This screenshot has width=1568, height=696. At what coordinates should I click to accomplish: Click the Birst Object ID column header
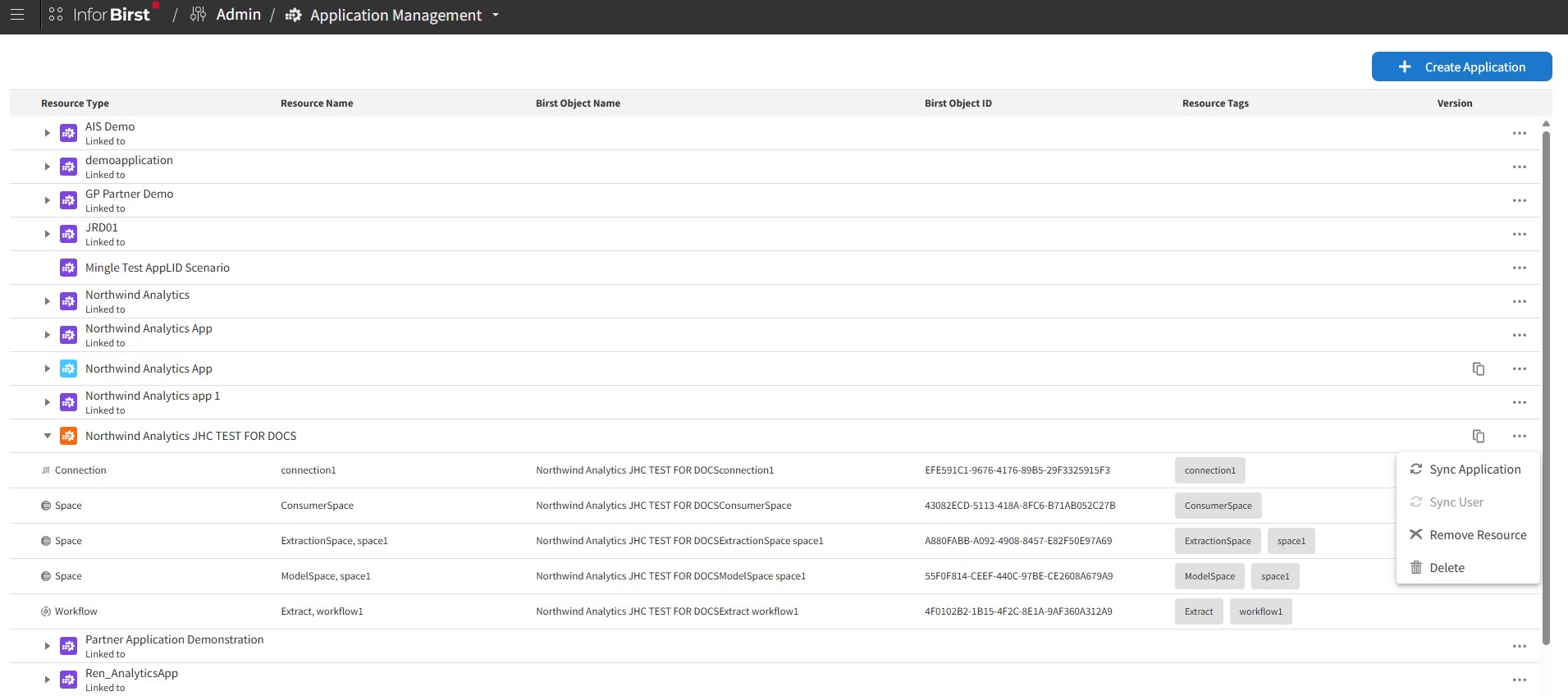(x=958, y=103)
